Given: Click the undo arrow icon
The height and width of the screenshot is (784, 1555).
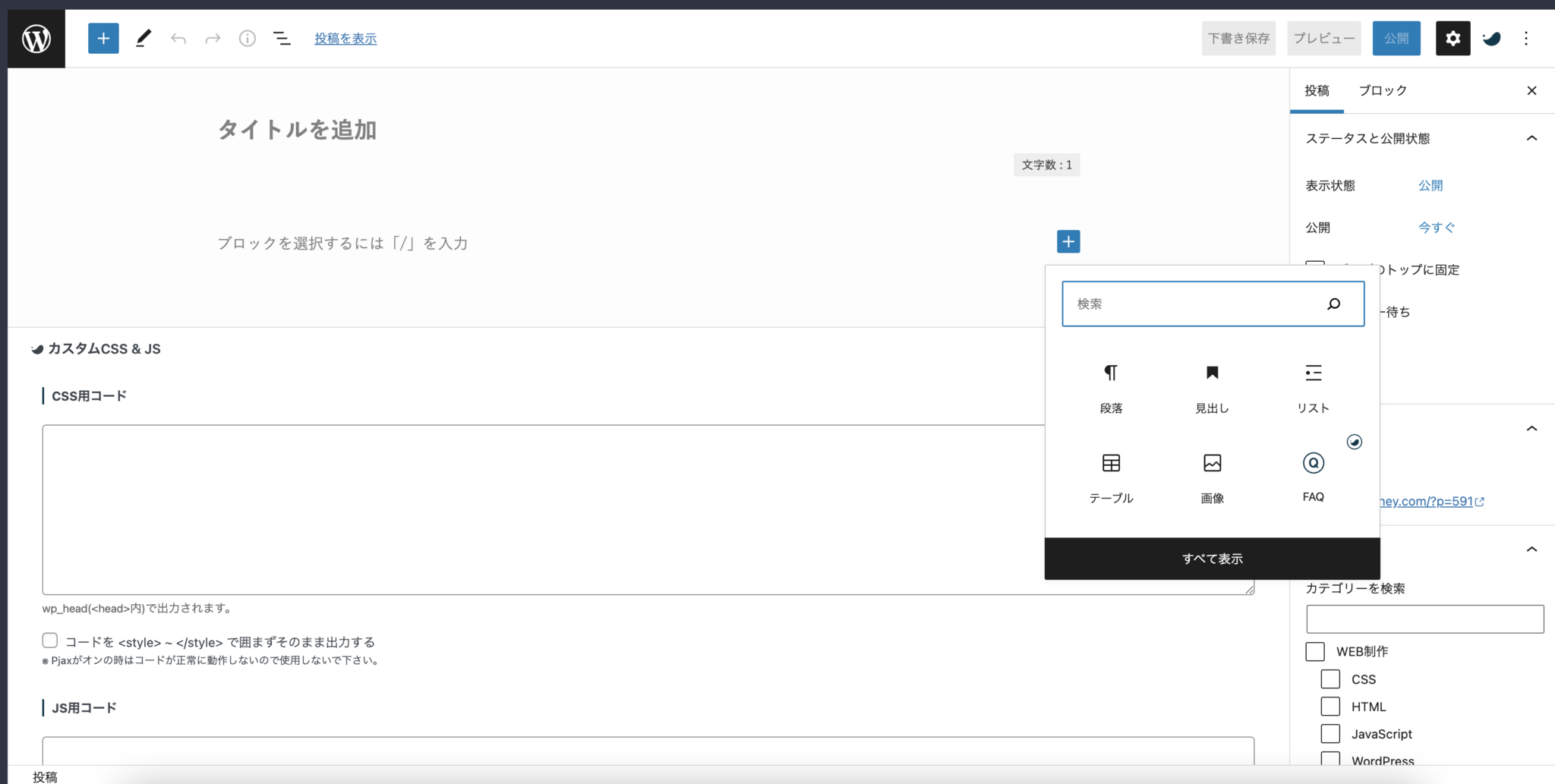Looking at the screenshot, I should coord(178,39).
